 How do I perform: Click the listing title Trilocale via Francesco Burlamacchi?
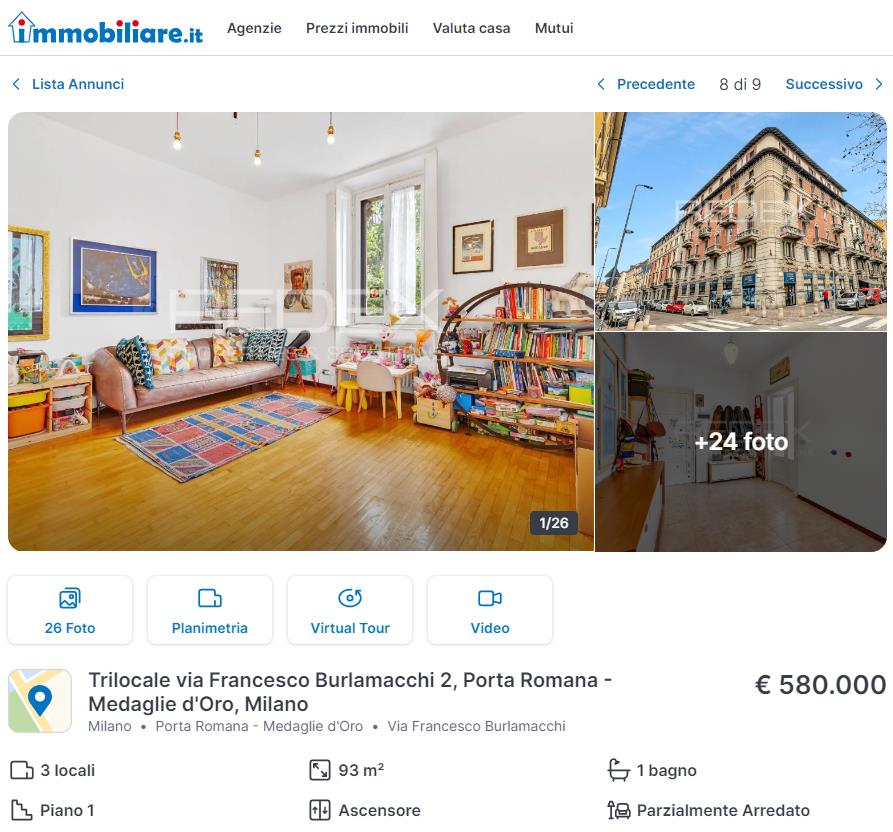tap(350, 692)
